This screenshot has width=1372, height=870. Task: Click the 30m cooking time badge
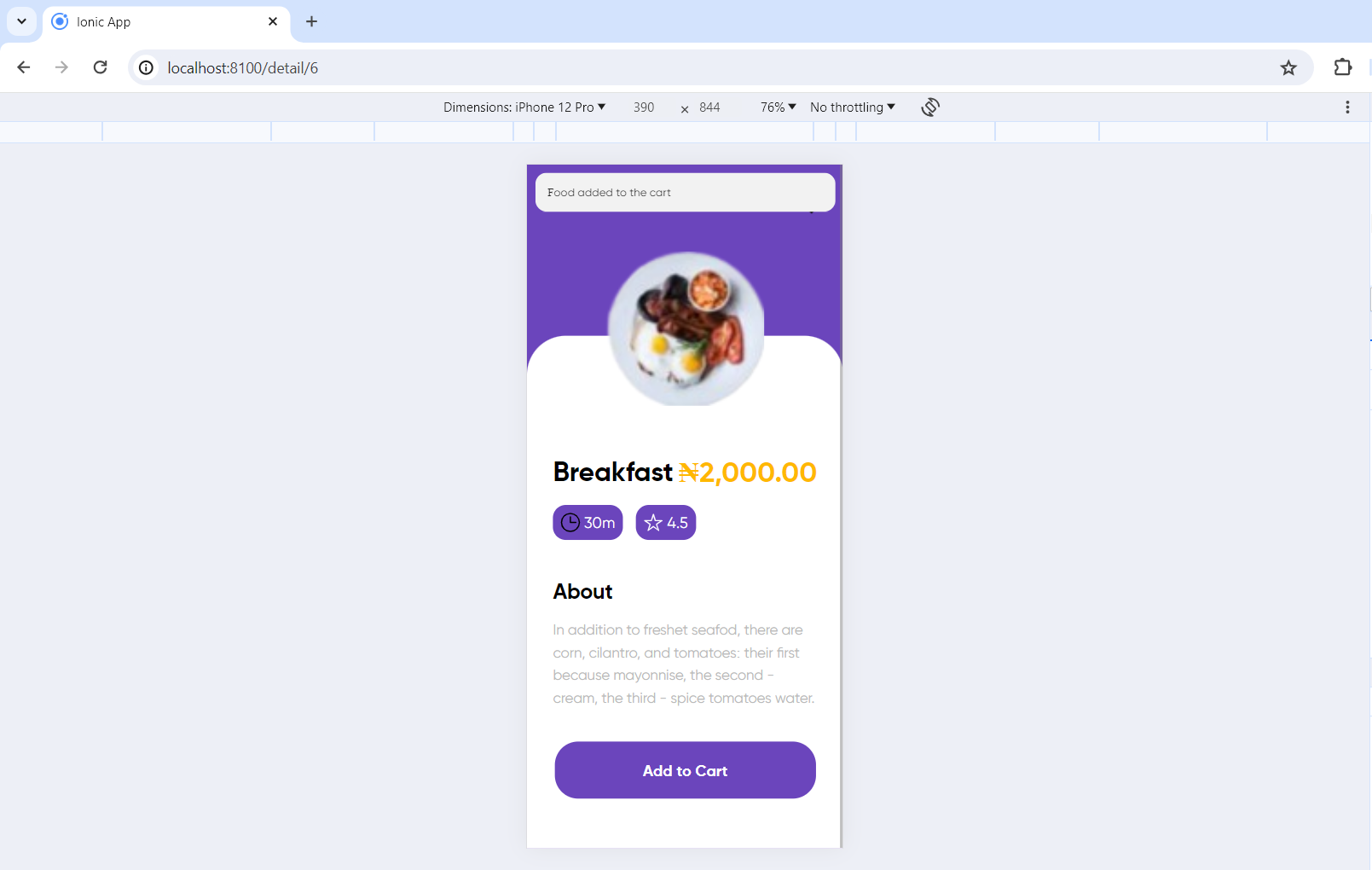pos(588,522)
